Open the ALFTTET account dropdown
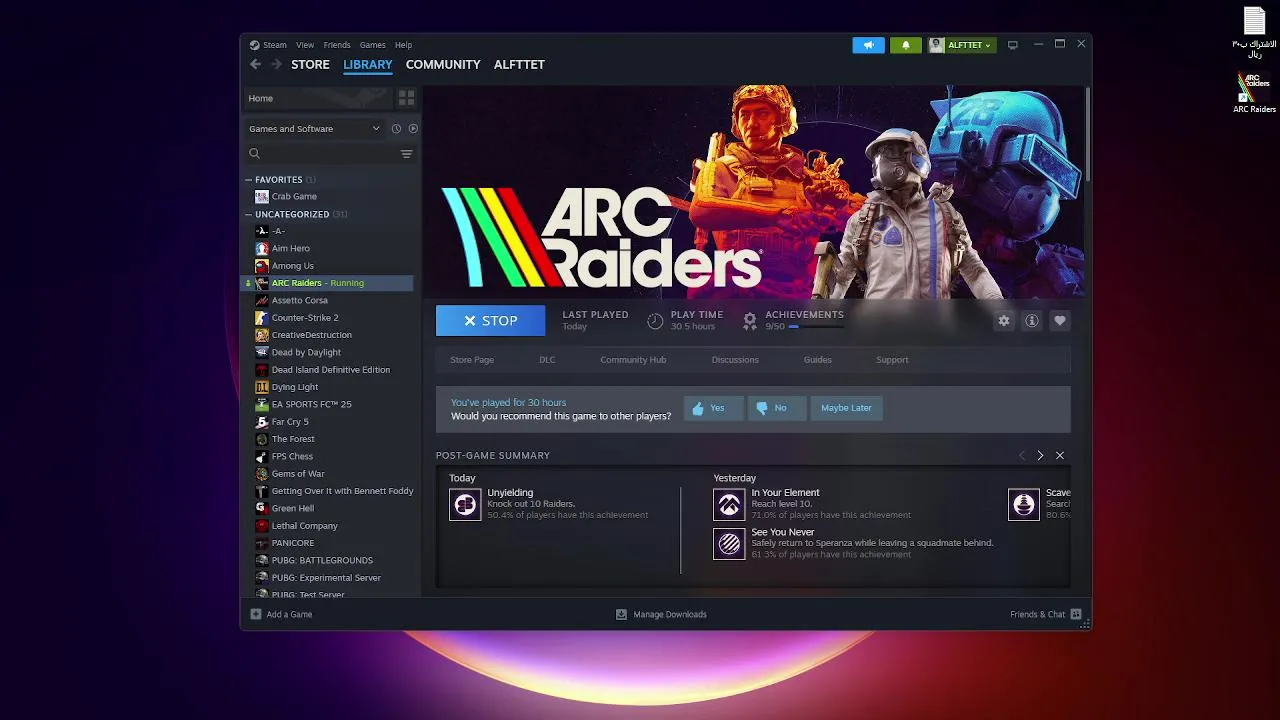The width and height of the screenshot is (1280, 720). (x=961, y=45)
